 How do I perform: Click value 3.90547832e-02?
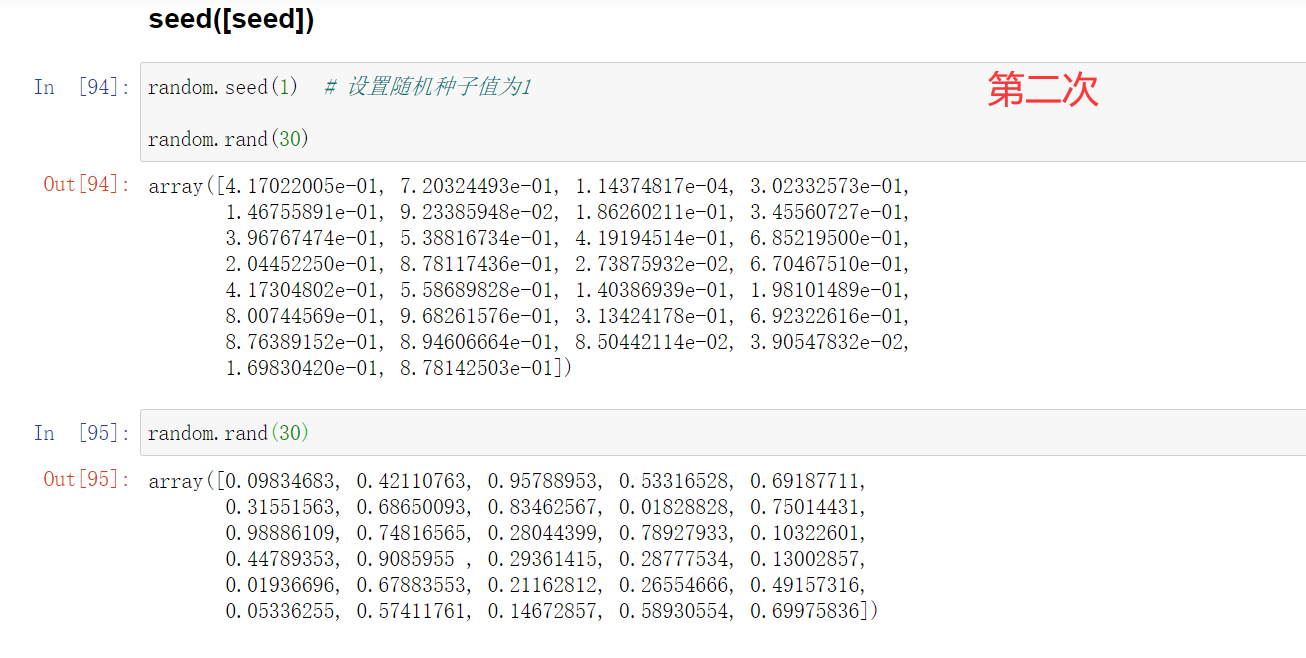pyautogui.click(x=827, y=342)
